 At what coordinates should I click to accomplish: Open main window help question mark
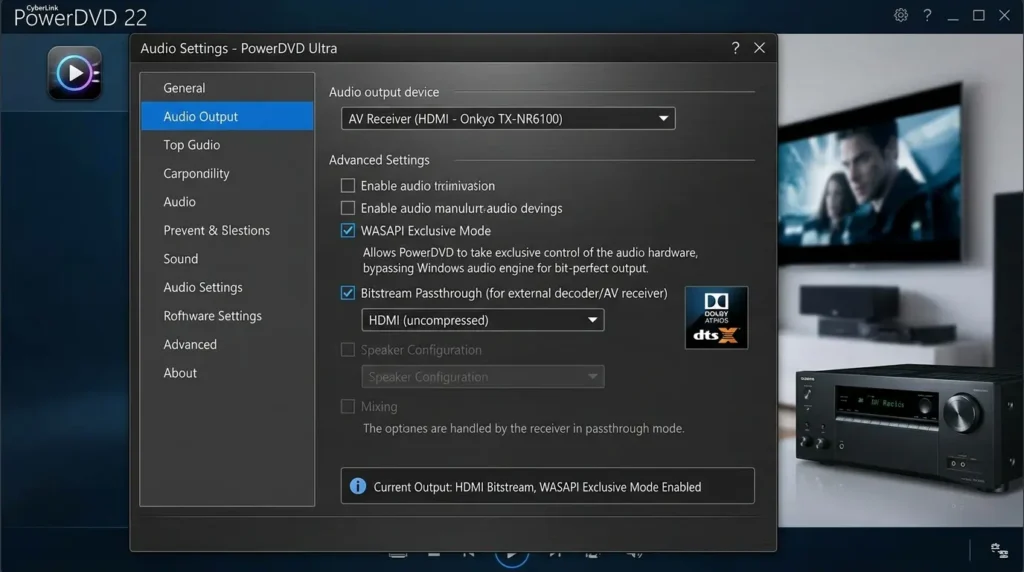pos(927,15)
